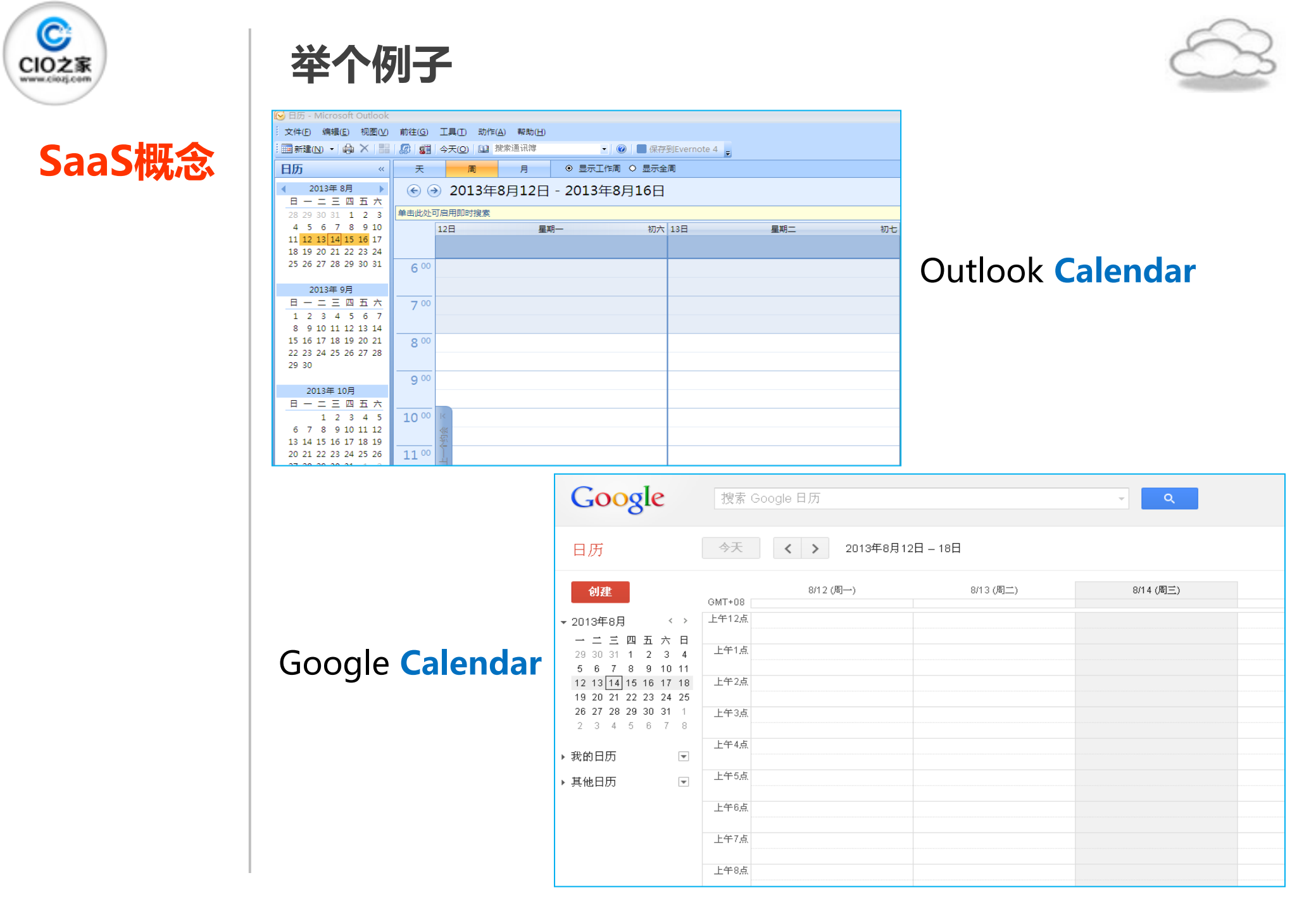Select the 显示工作周 radio button

(569, 168)
